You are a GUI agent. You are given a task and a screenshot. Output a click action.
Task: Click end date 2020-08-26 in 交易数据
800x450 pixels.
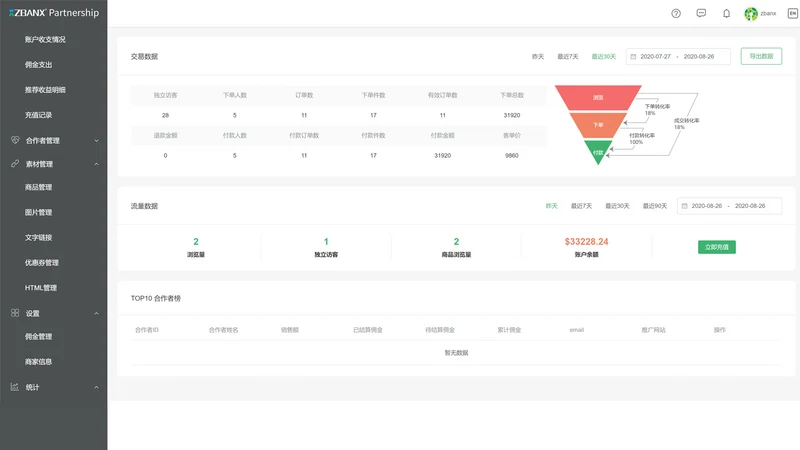click(699, 57)
